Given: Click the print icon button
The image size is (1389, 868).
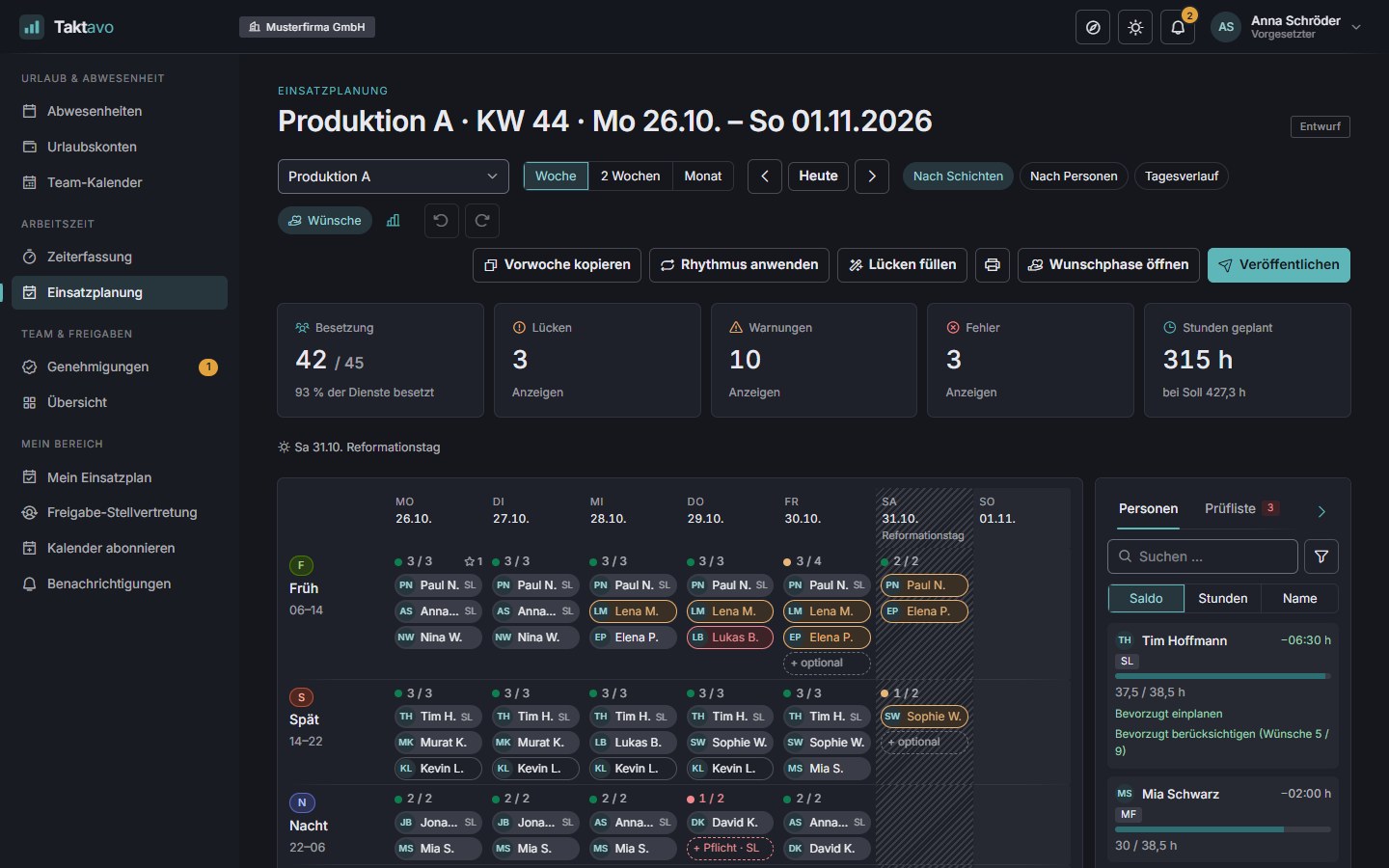Looking at the screenshot, I should click(x=993, y=265).
